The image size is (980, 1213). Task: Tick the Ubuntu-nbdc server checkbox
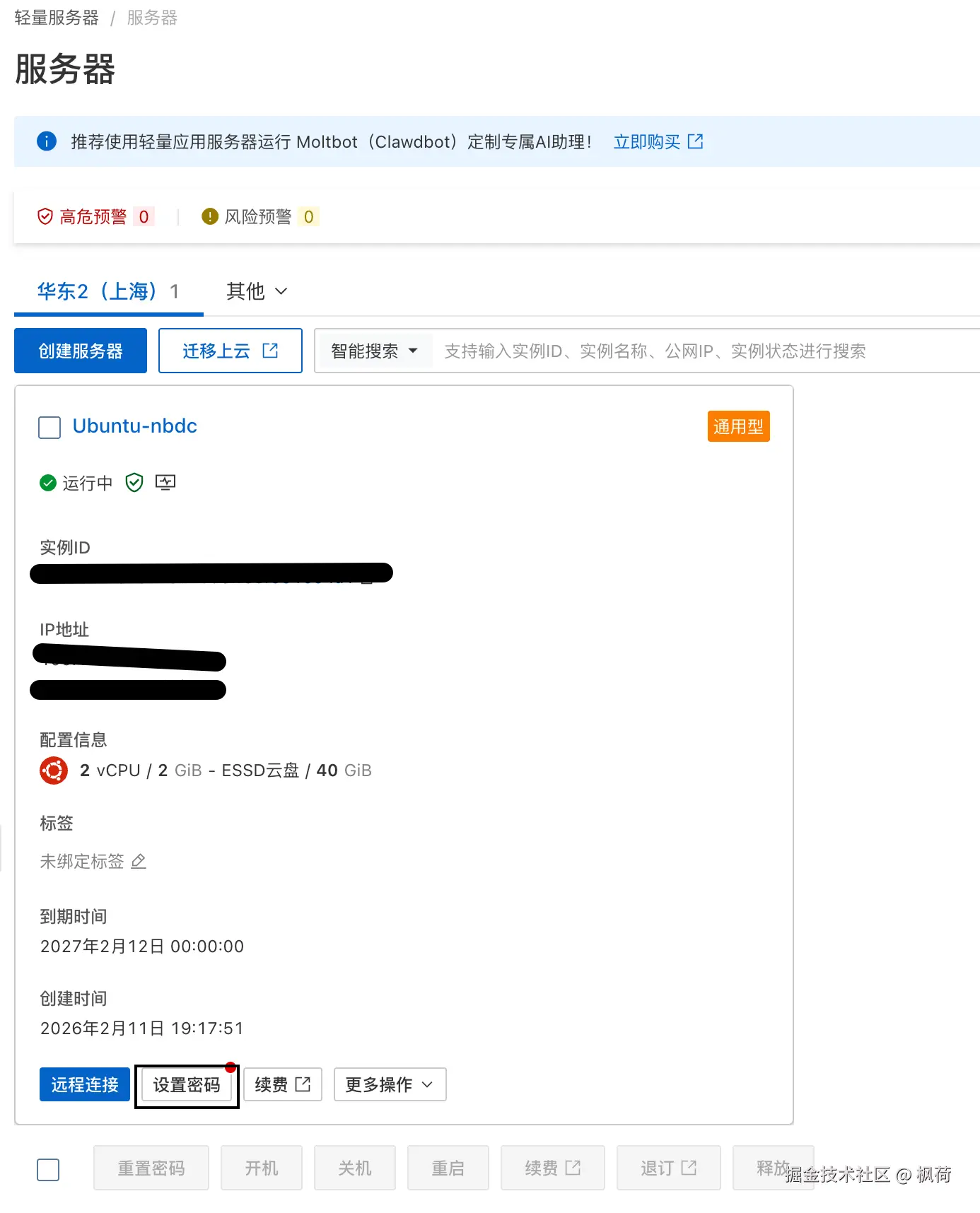point(49,427)
